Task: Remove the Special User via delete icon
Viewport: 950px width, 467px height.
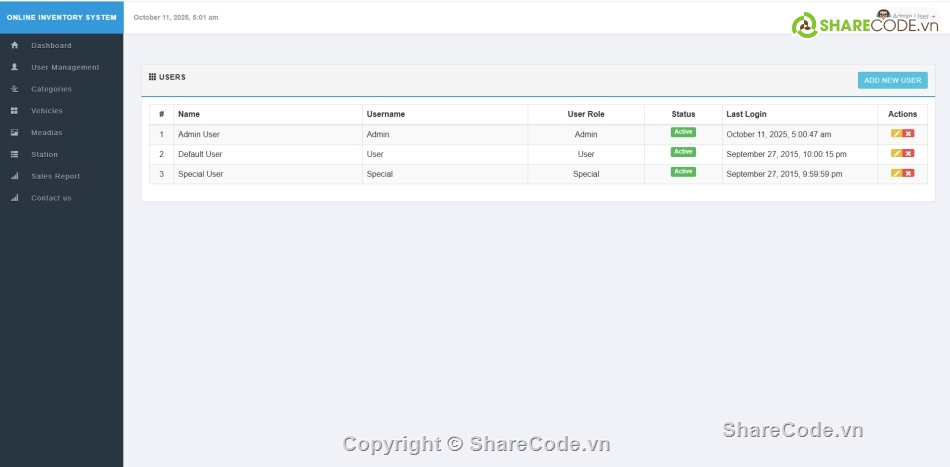Action: (x=909, y=173)
